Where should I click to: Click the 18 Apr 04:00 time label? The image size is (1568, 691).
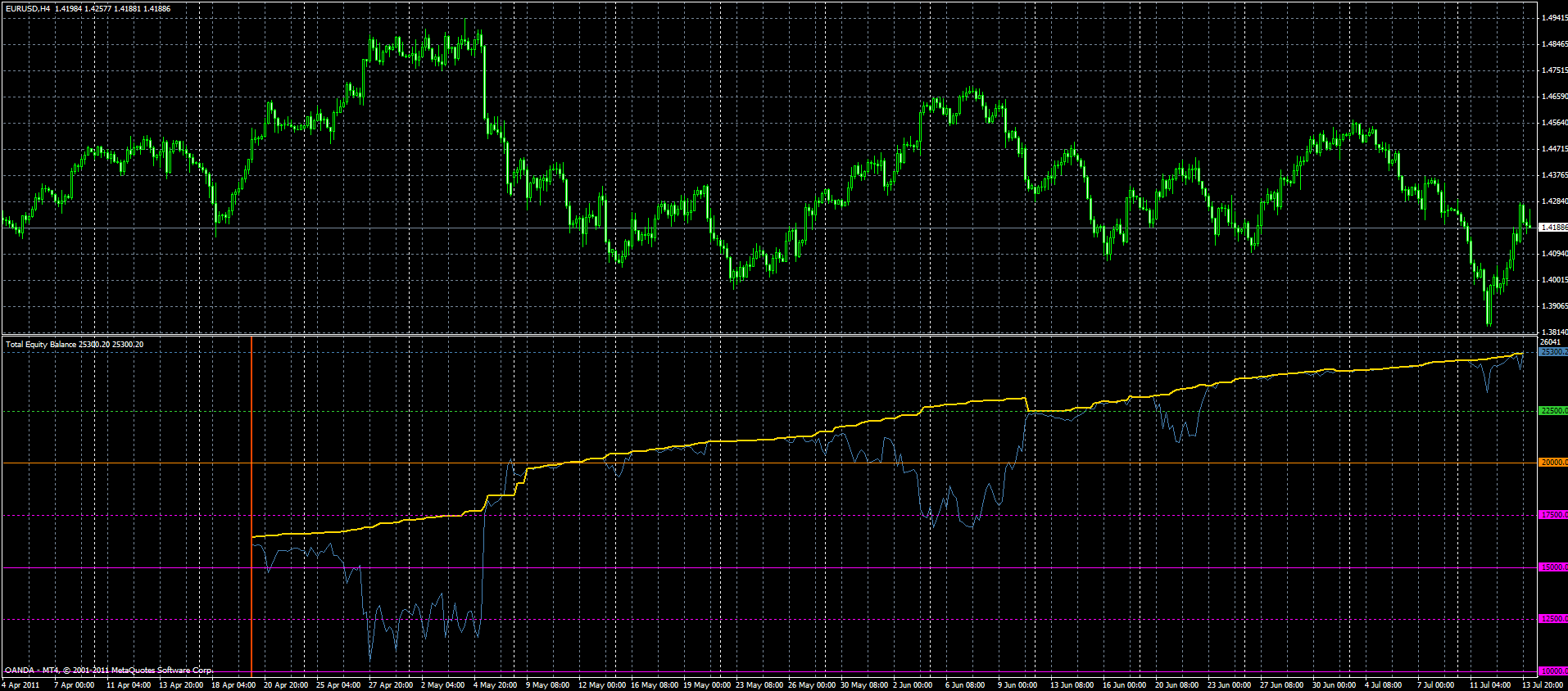(x=233, y=685)
